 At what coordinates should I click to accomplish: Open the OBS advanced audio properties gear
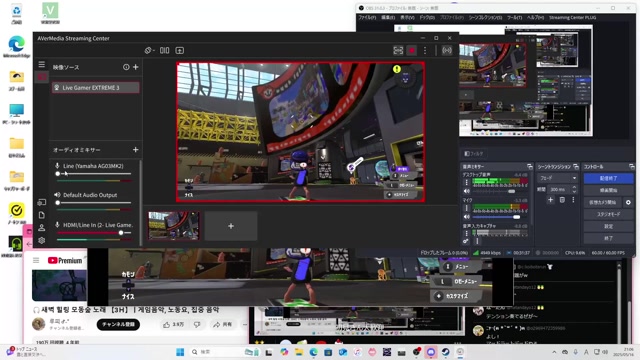(x=466, y=241)
